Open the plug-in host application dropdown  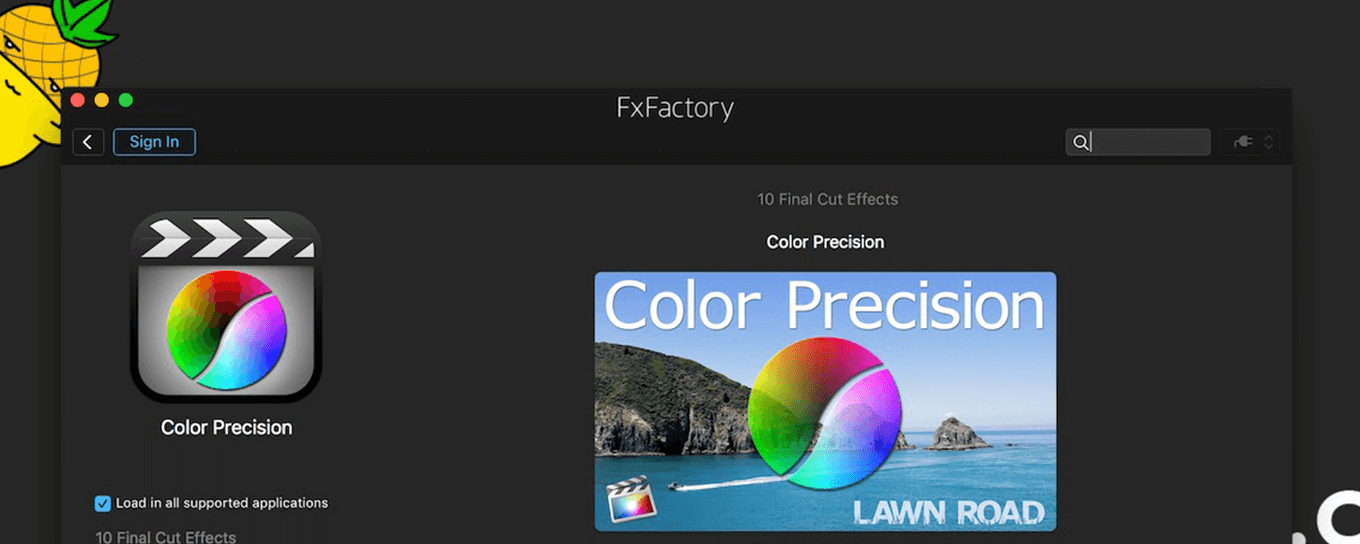coord(1250,142)
